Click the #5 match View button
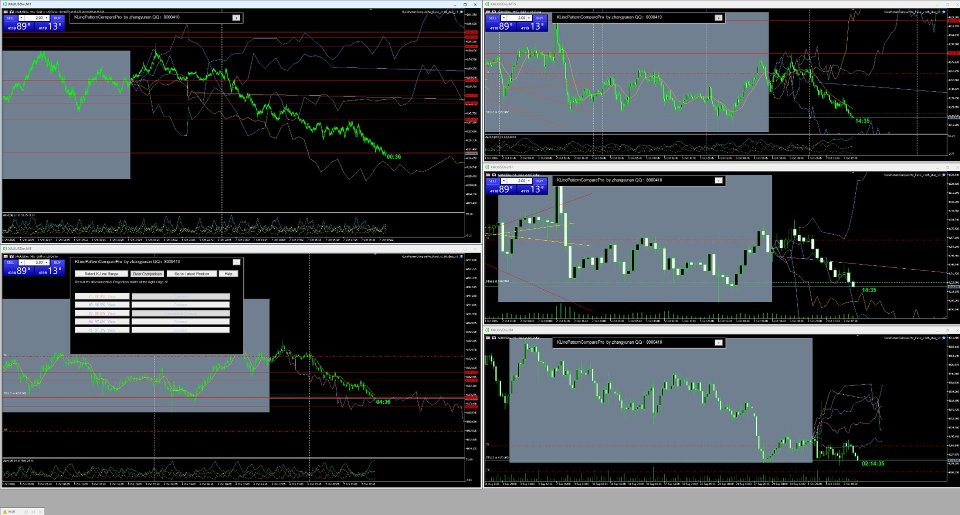The image size is (960, 515). [x=102, y=330]
